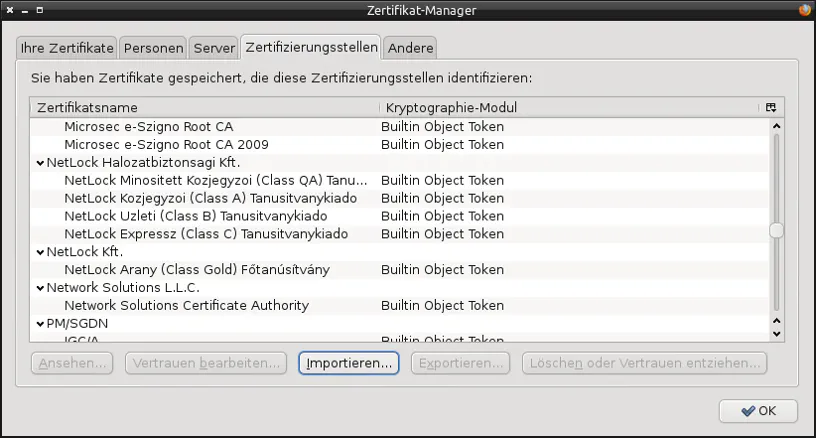Collapse the NetLock Halozatbiztonsagi Kft. group

(x=40, y=163)
